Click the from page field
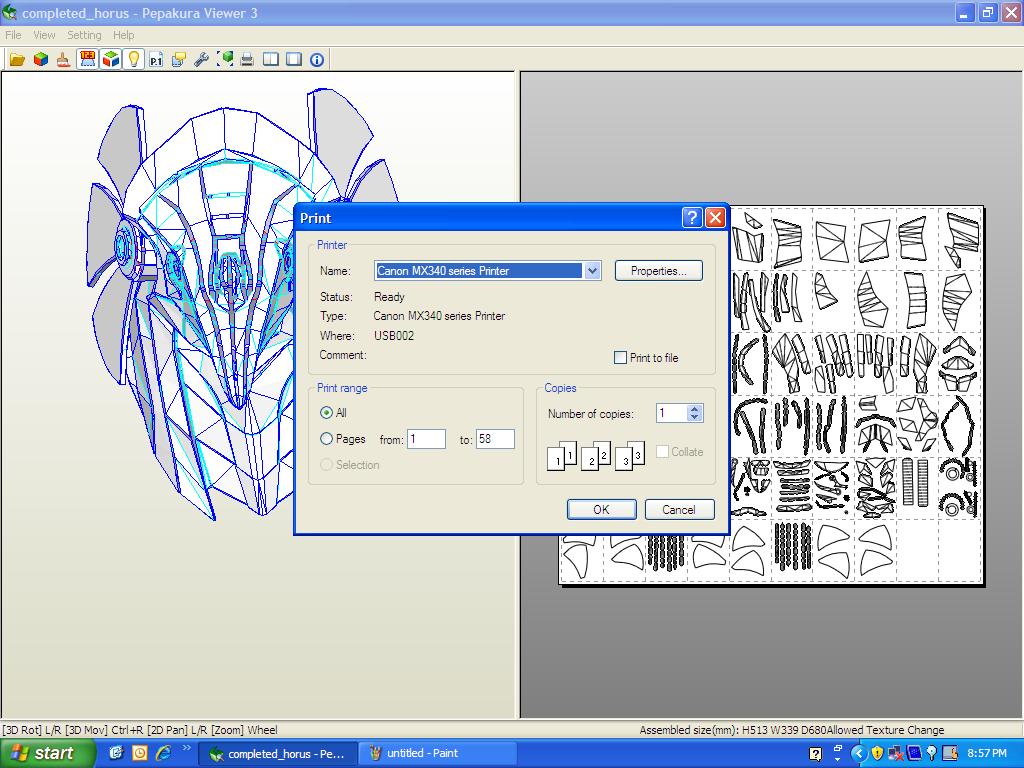The width and height of the screenshot is (1024, 768). (426, 439)
